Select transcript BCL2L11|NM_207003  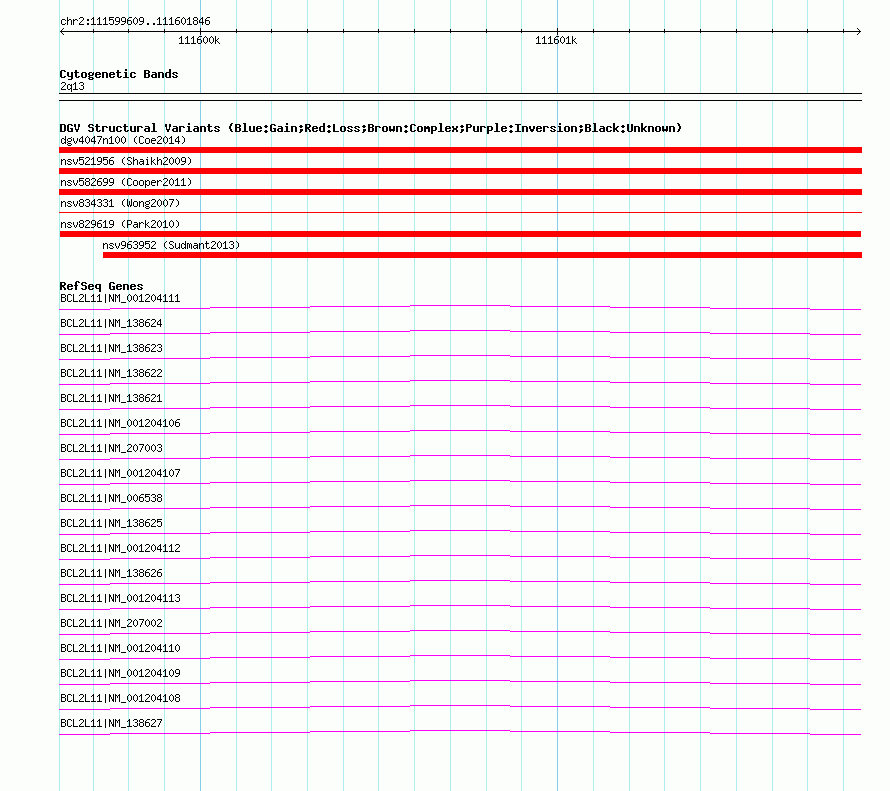[111, 448]
